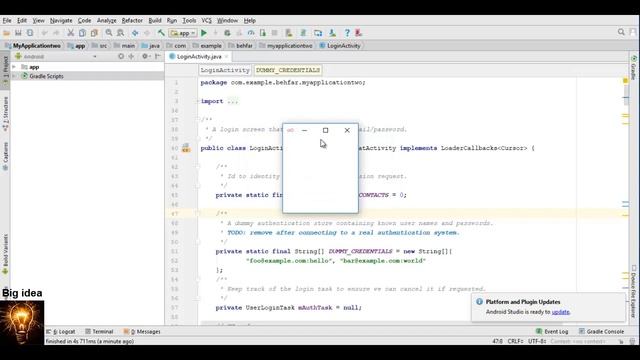Toggle the Captures tool window side tab
The width and height of the screenshot is (640, 360).
(5, 156)
